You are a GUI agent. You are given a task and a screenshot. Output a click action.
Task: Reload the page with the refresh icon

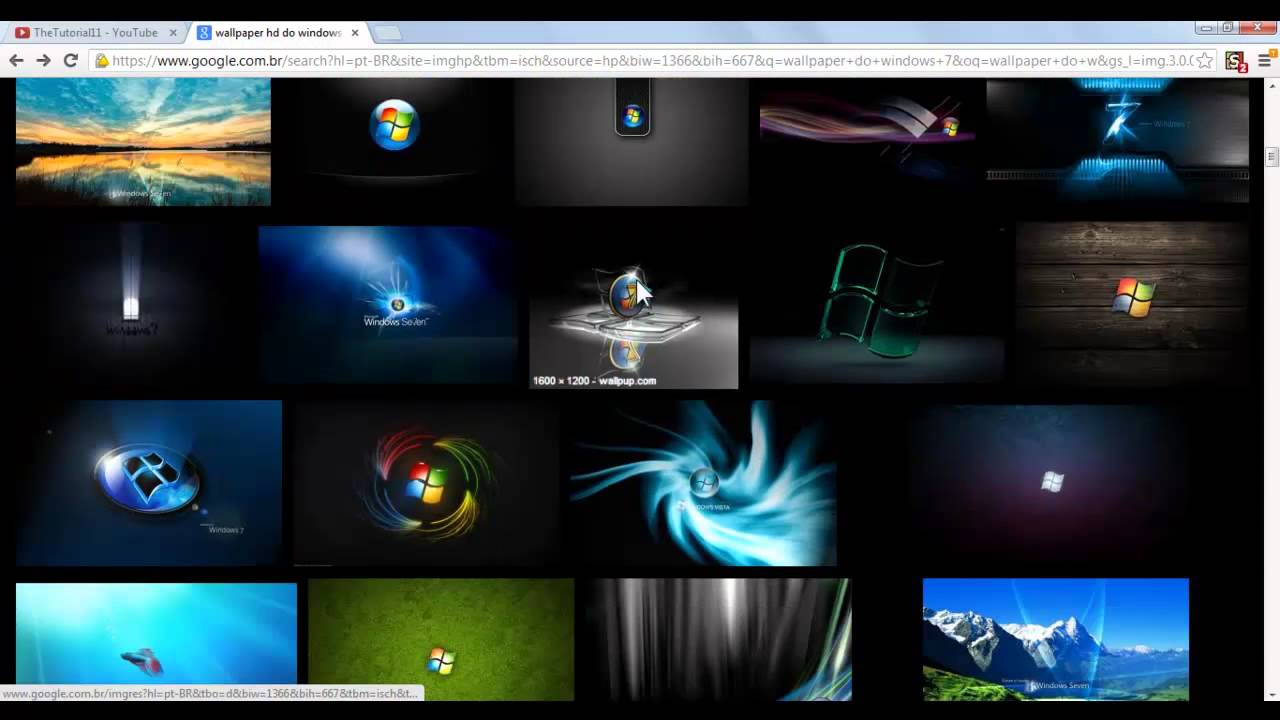(70, 61)
